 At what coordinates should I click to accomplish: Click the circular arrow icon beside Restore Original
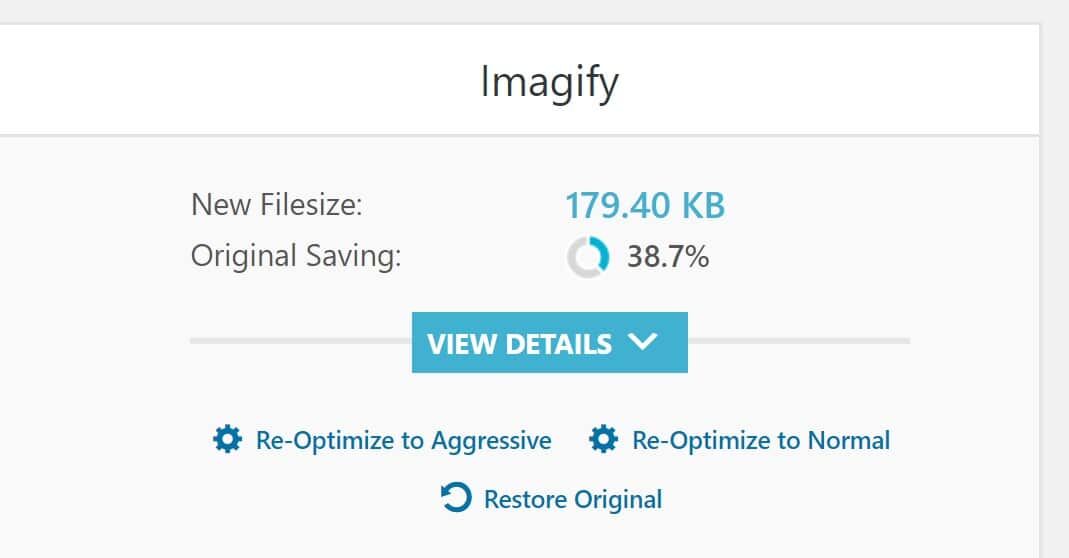tap(456, 498)
